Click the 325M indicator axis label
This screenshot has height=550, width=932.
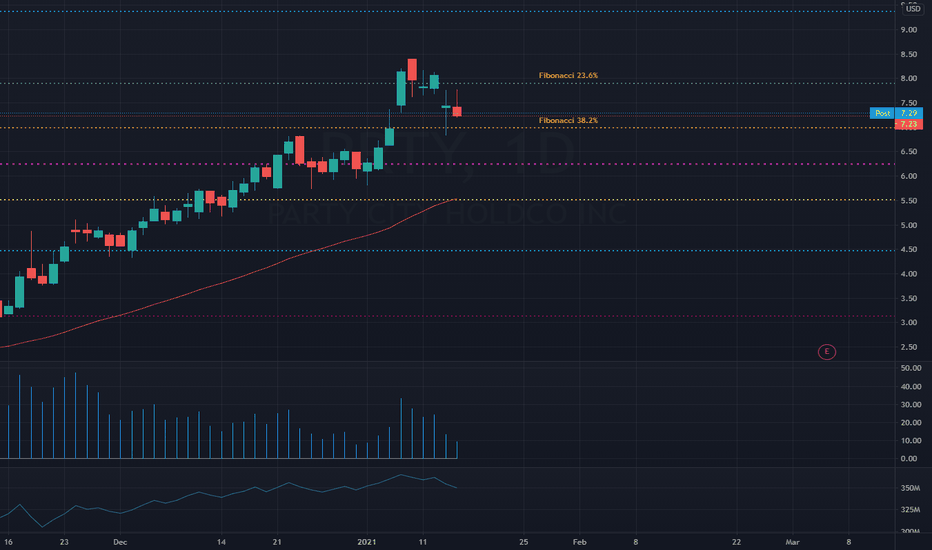click(910, 510)
